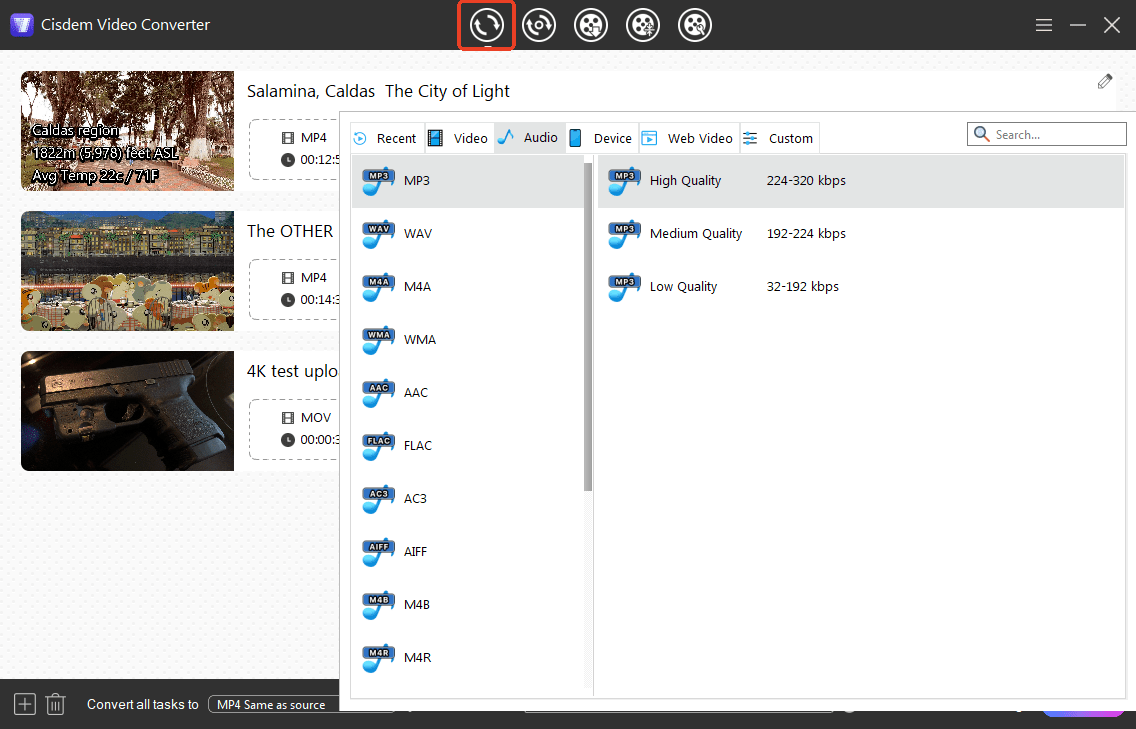Open the Convert module icon

(x=487, y=25)
